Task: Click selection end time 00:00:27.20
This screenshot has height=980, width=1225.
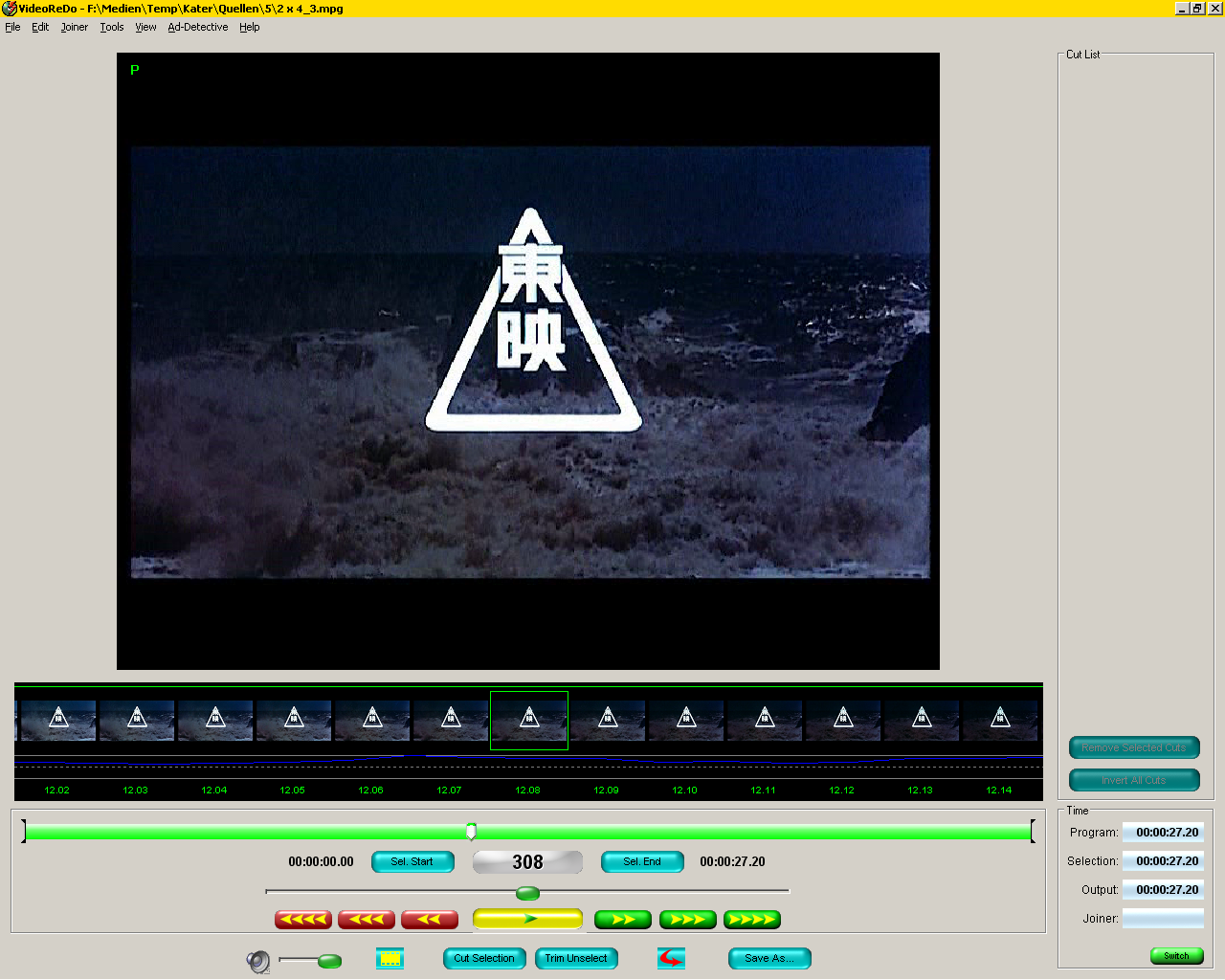Action: [x=732, y=861]
